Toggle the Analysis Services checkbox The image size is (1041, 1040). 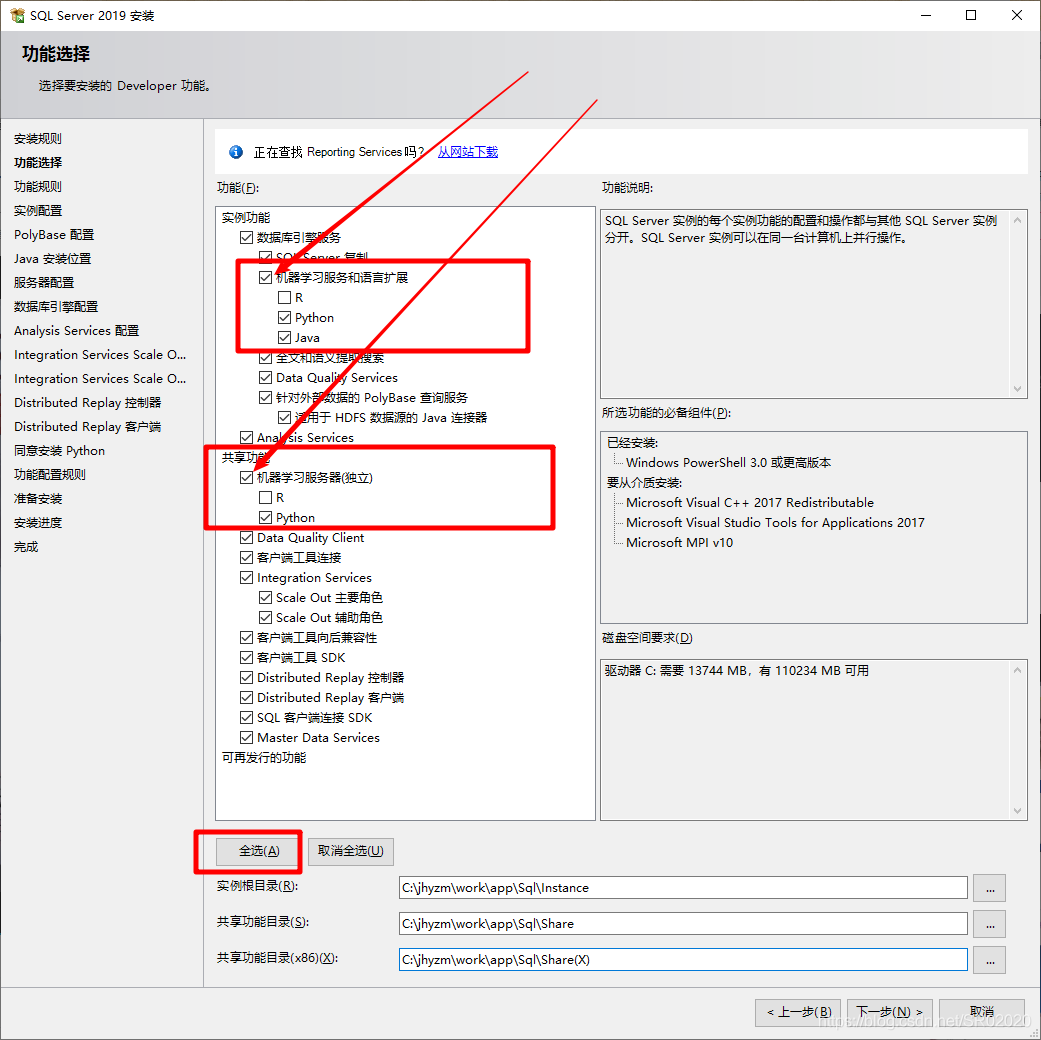tap(246, 438)
